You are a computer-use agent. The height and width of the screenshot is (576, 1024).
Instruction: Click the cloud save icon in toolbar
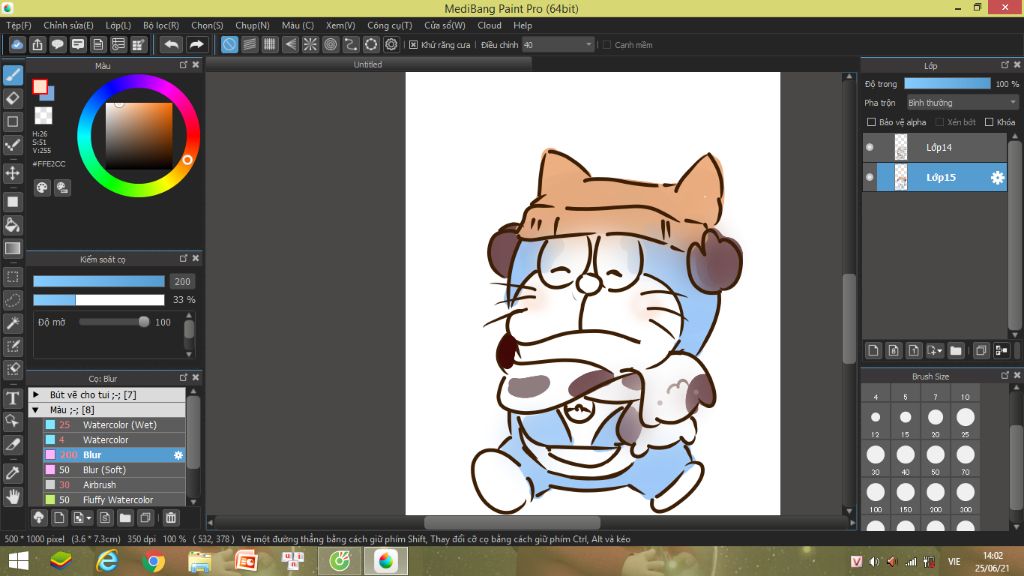[17, 44]
